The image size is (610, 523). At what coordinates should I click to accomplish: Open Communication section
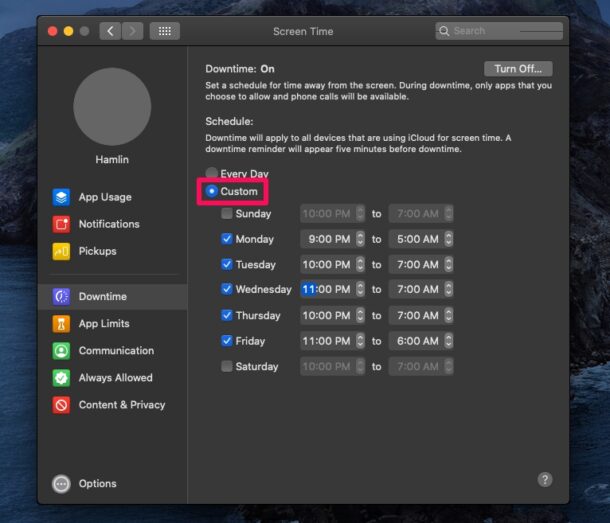pos(113,351)
